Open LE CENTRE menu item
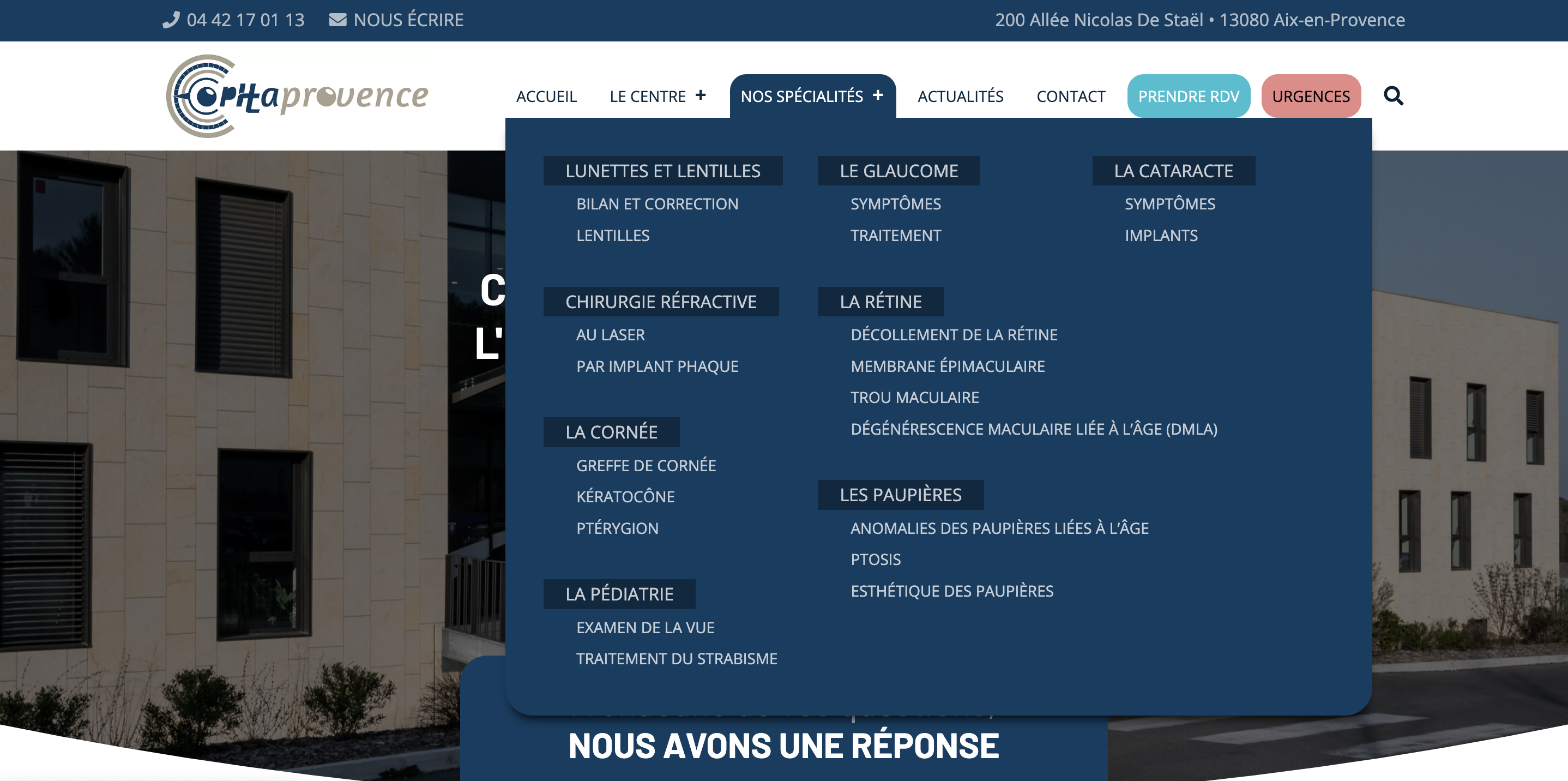This screenshot has width=1568, height=781. pos(648,96)
